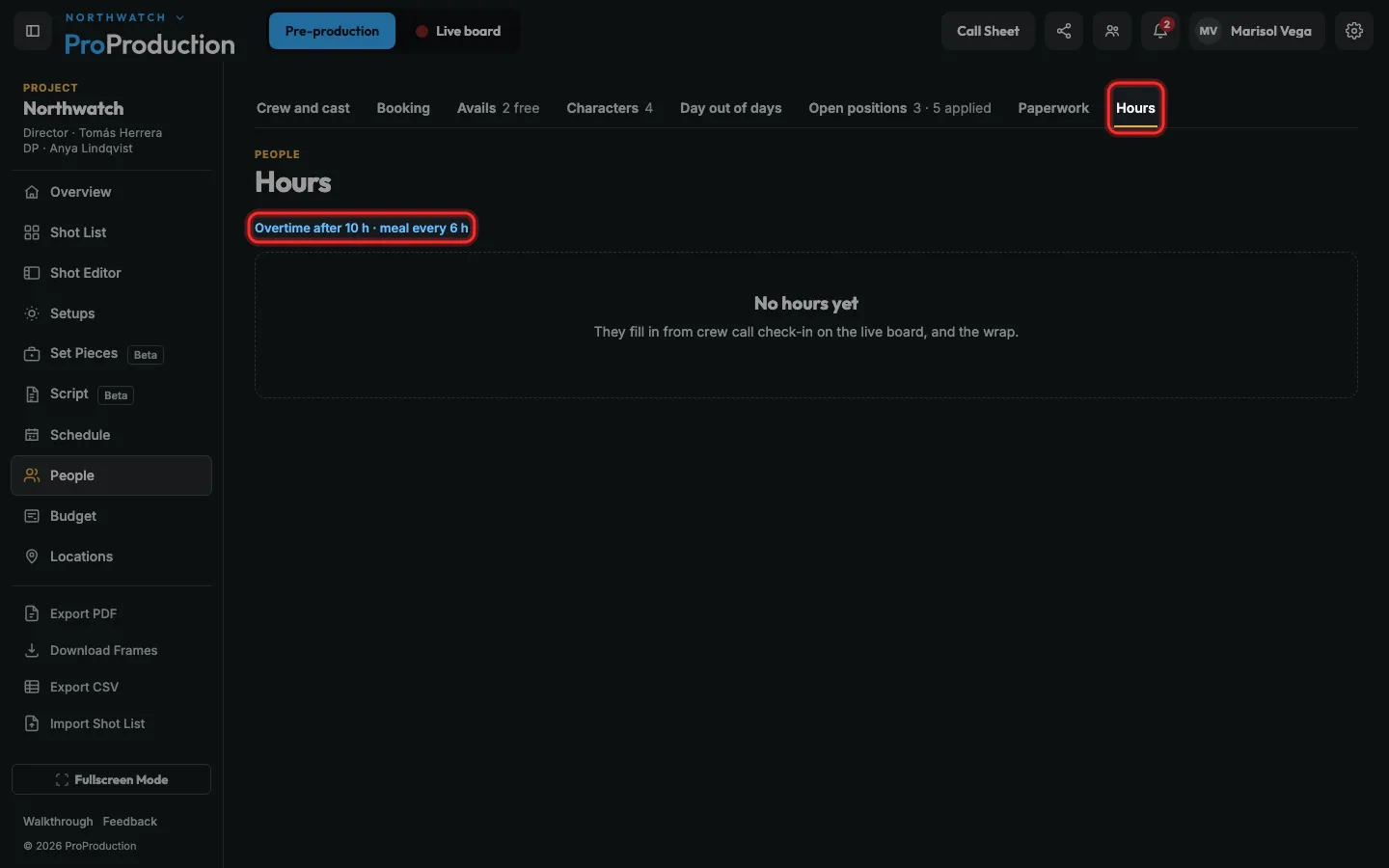Click the Shot List grid icon
The width and height of the screenshot is (1389, 868).
32,232
